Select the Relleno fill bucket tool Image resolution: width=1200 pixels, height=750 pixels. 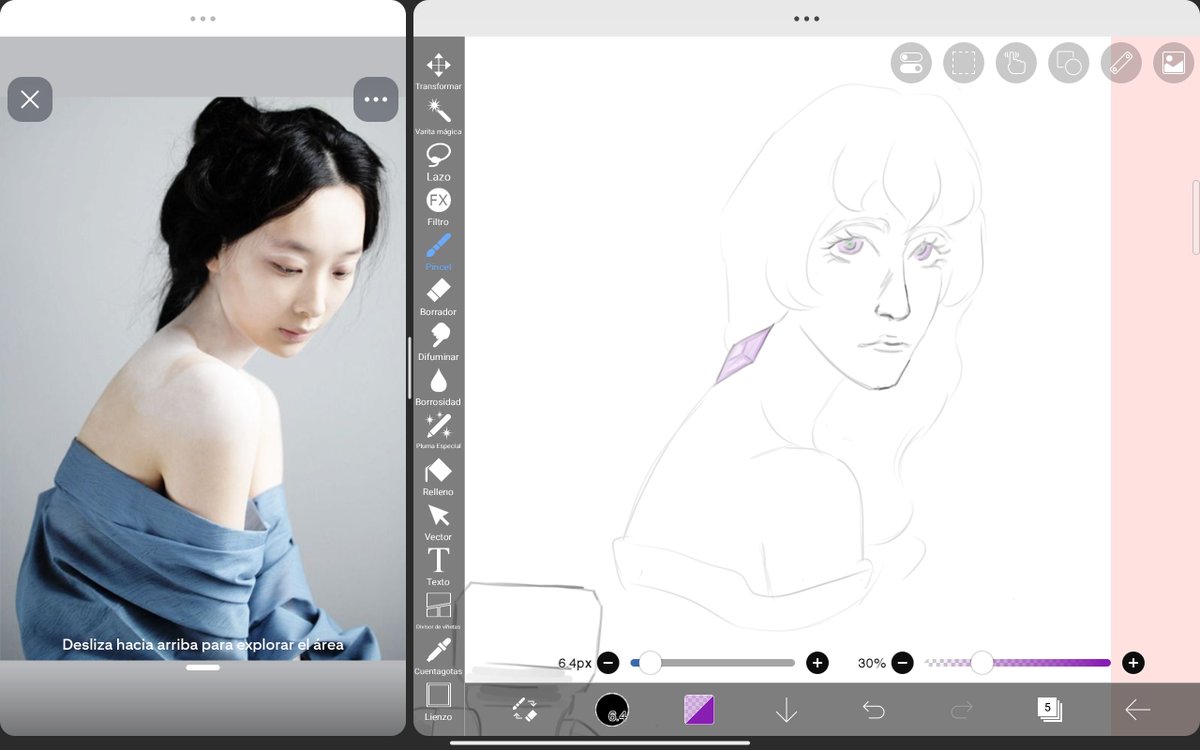click(438, 477)
